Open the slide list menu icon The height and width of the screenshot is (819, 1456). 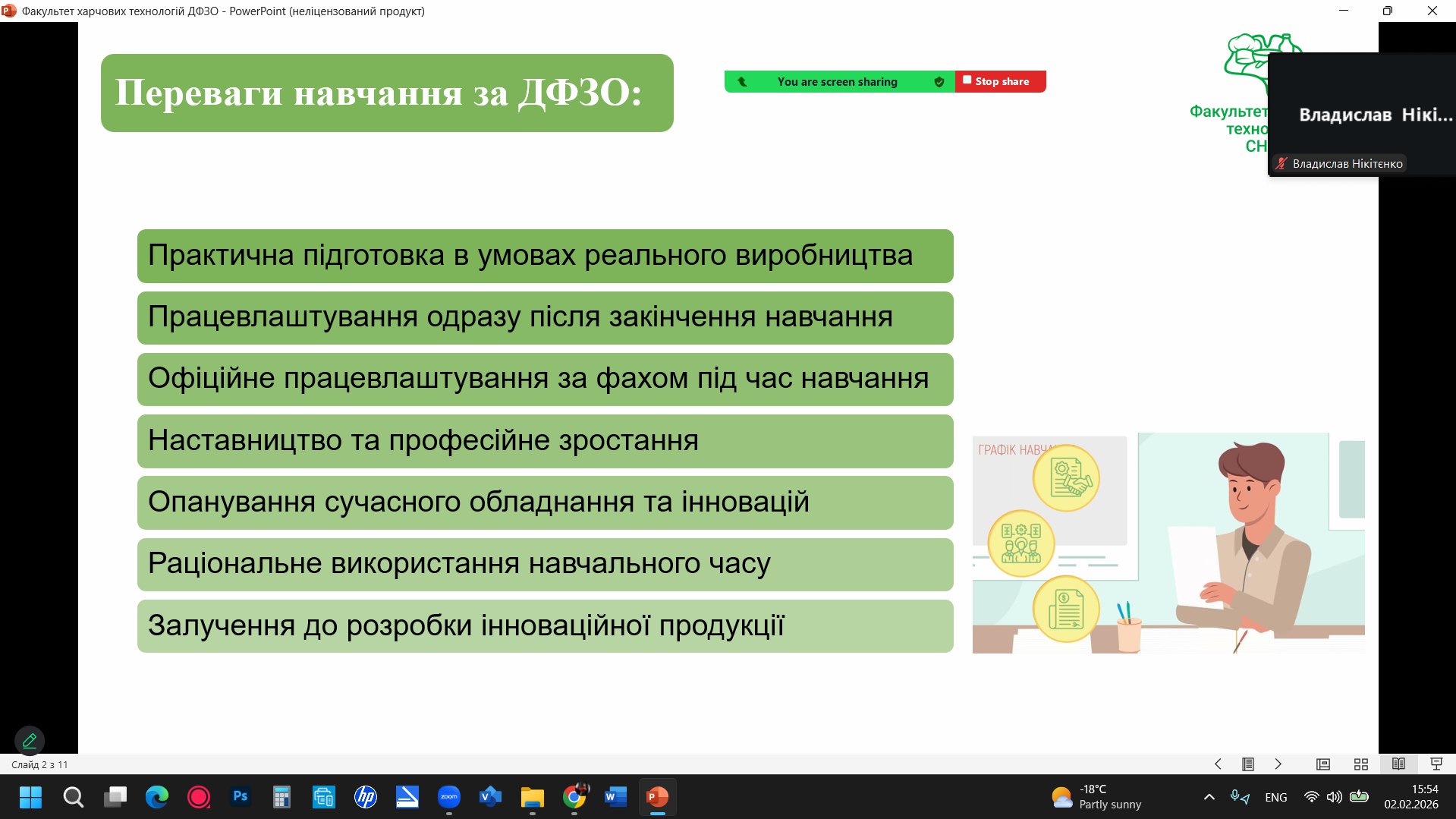pyautogui.click(x=1247, y=764)
